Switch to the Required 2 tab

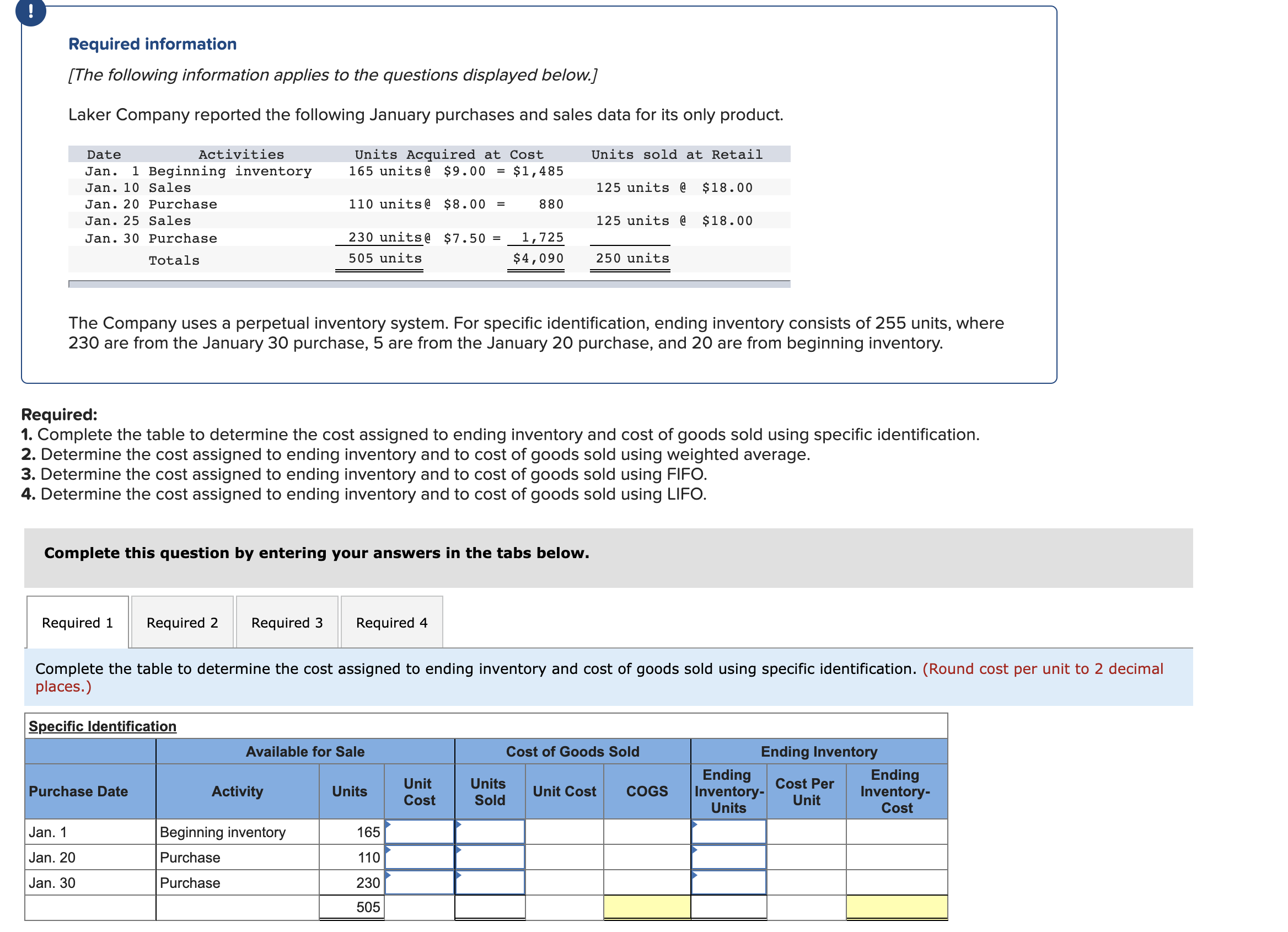(183, 623)
